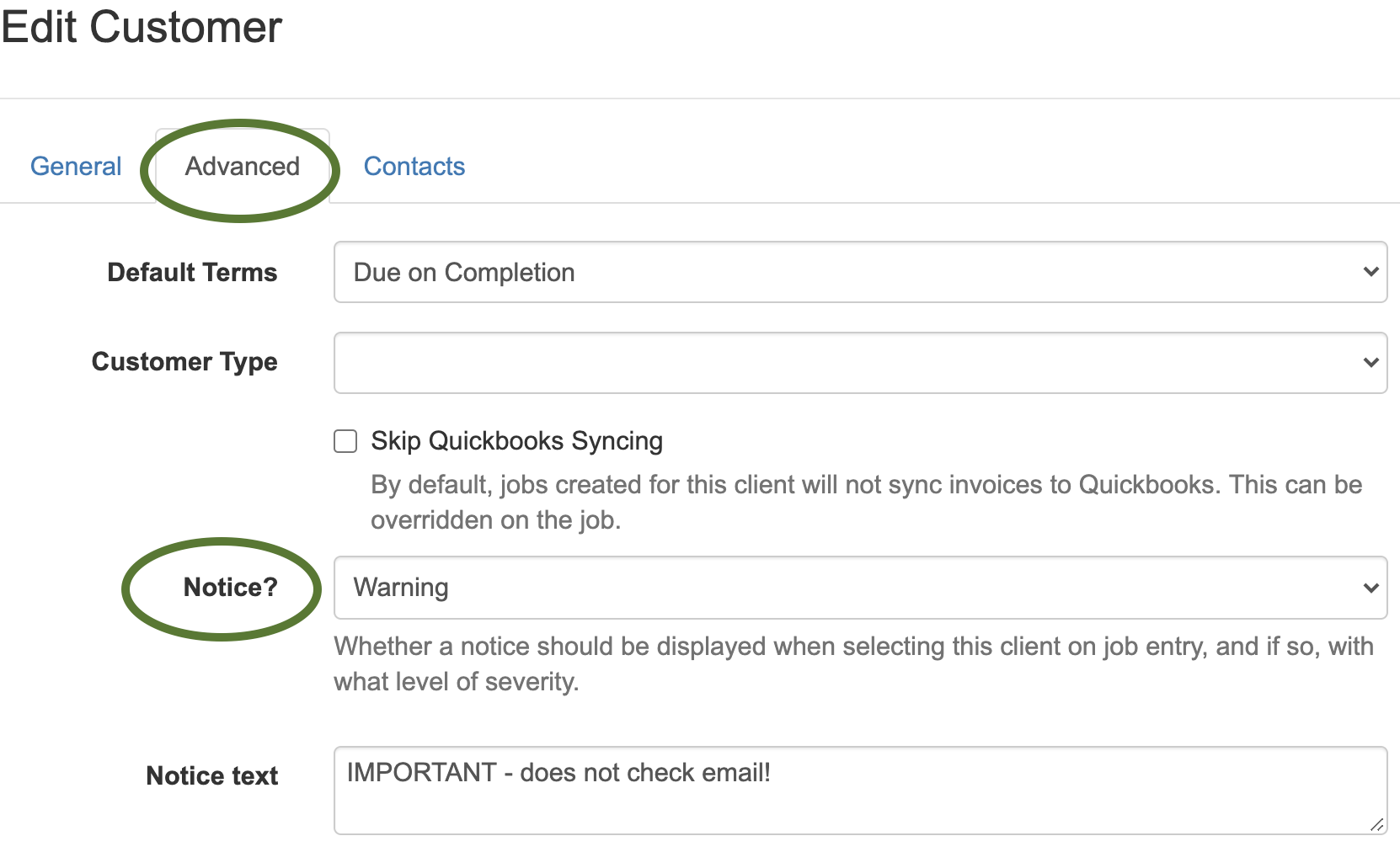
Task: Open the Notice? dropdown showing Warning
Action: pos(860,588)
